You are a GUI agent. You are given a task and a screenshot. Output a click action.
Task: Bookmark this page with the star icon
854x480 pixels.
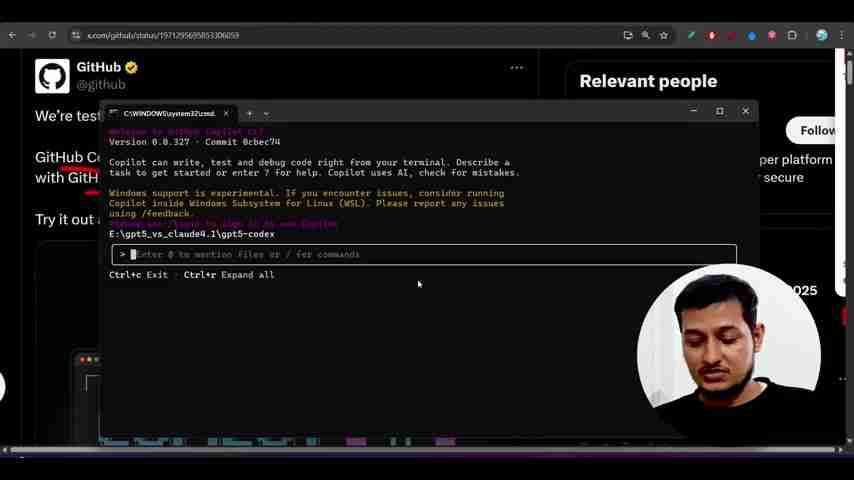coord(663,35)
